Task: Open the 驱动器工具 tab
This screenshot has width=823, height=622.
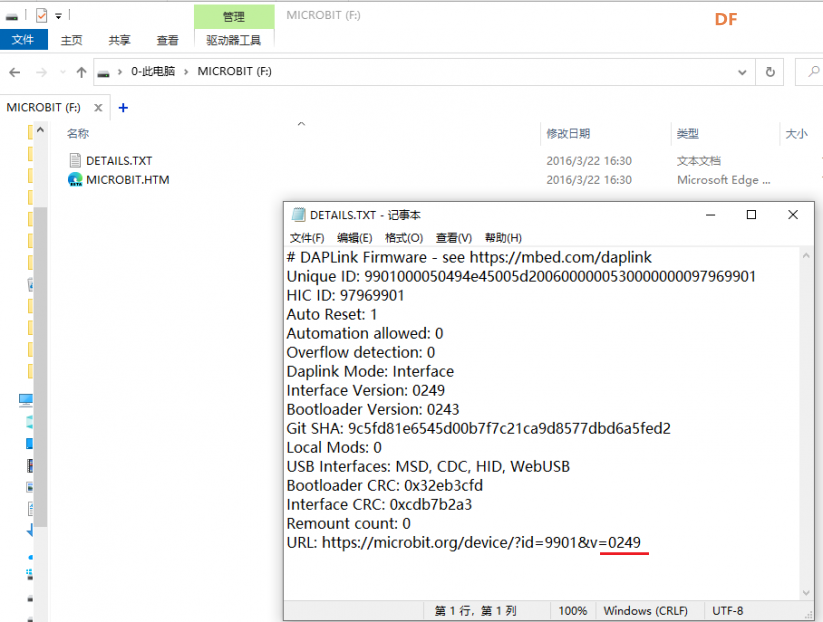Action: coord(234,40)
